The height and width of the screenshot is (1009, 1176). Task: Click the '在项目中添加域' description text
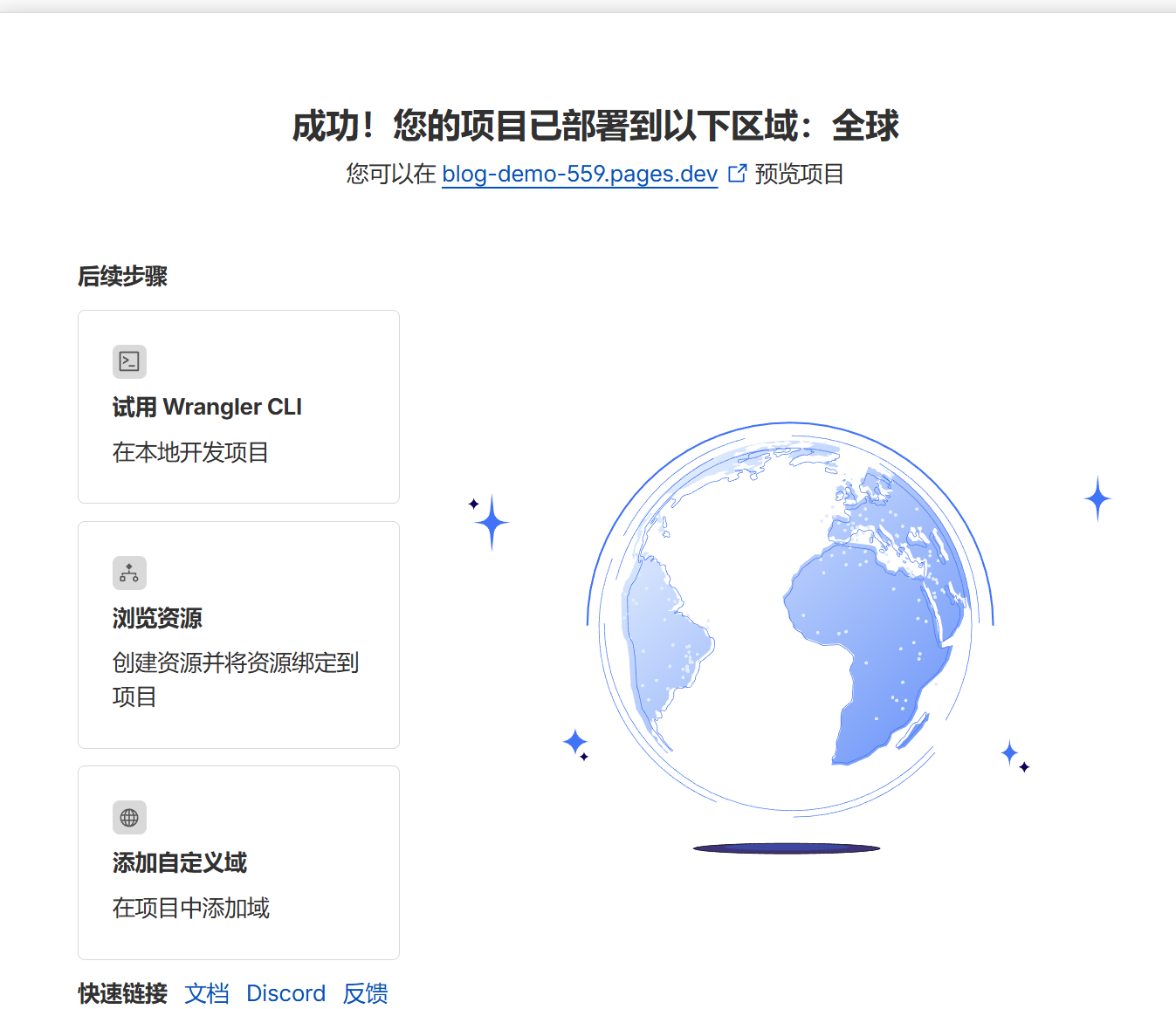(x=191, y=908)
